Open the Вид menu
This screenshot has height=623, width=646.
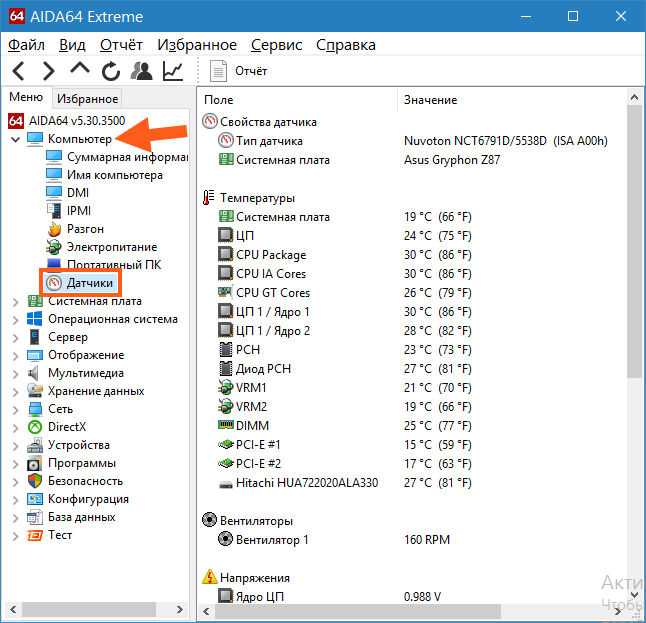click(x=72, y=44)
